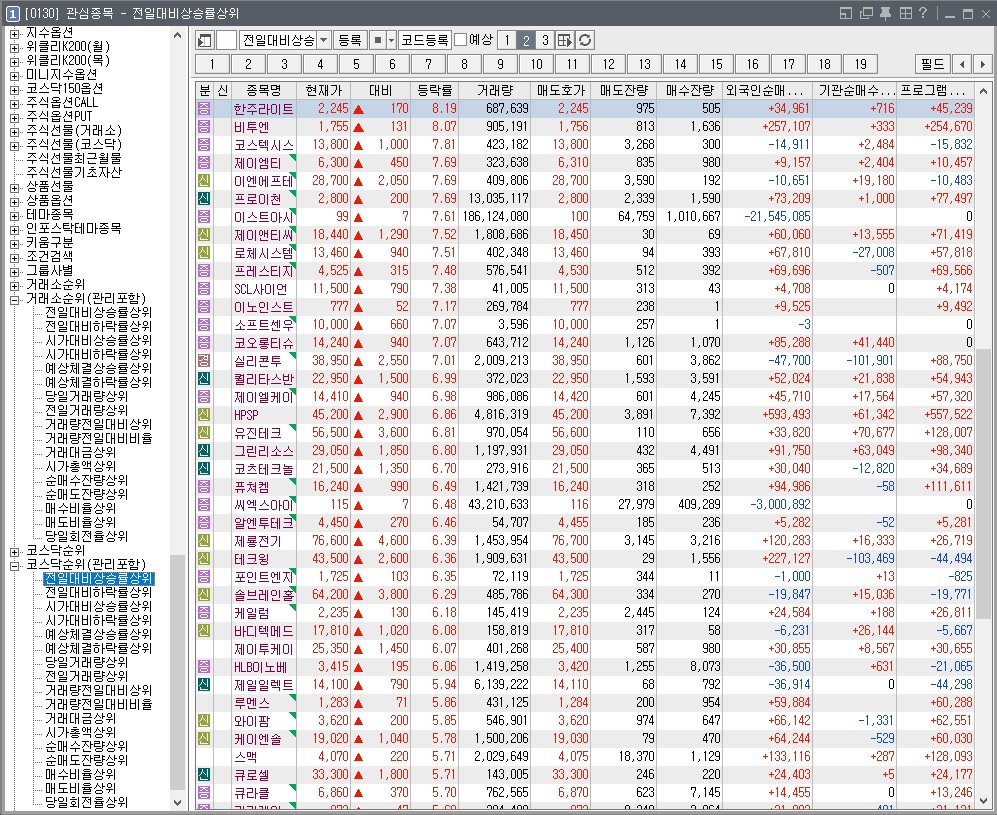The width and height of the screenshot is (997, 815).
Task: Click the marker icon of HLB이노베 row
Action: tap(203, 667)
